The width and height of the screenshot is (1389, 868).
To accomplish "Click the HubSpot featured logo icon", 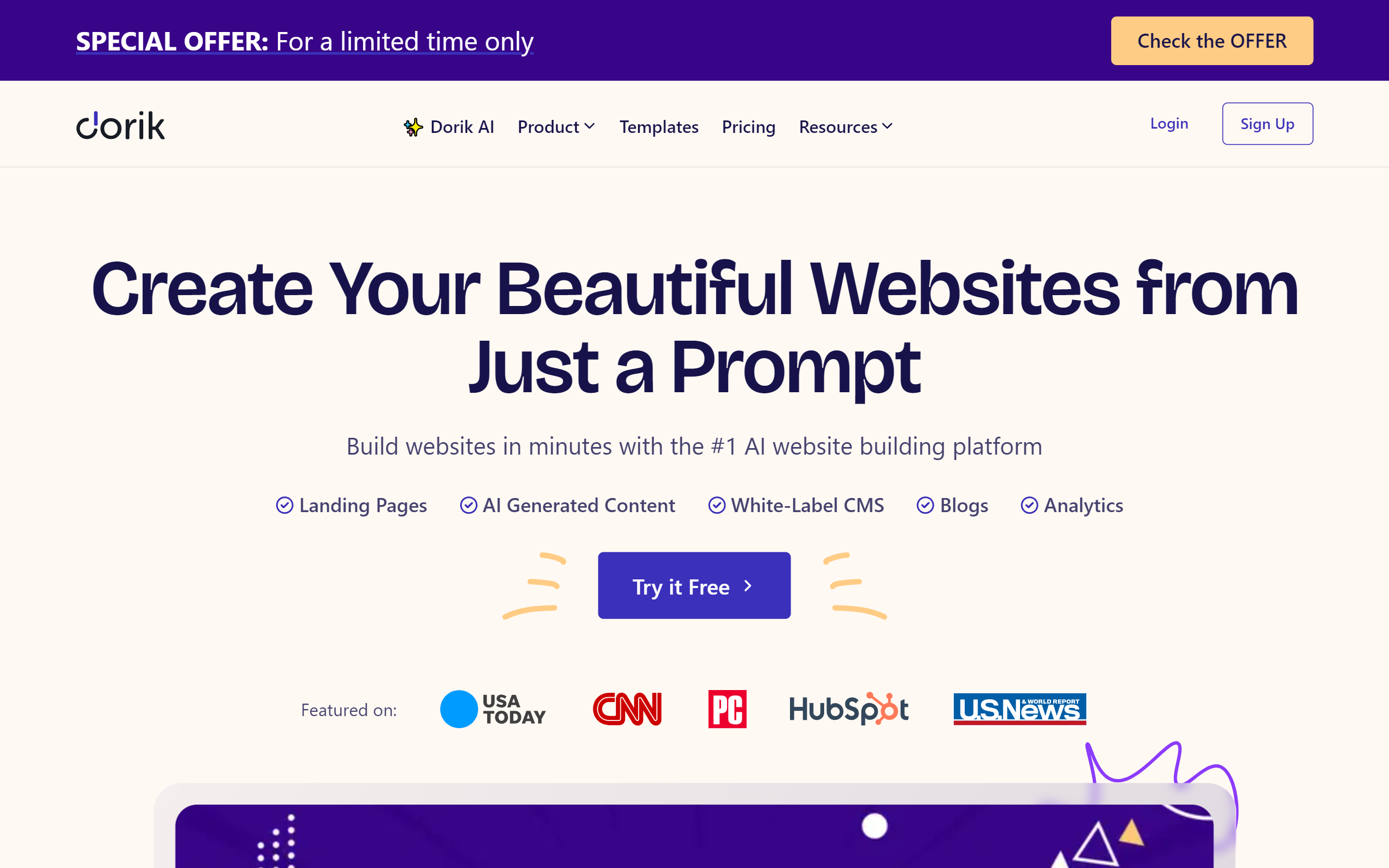I will pyautogui.click(x=848, y=710).
